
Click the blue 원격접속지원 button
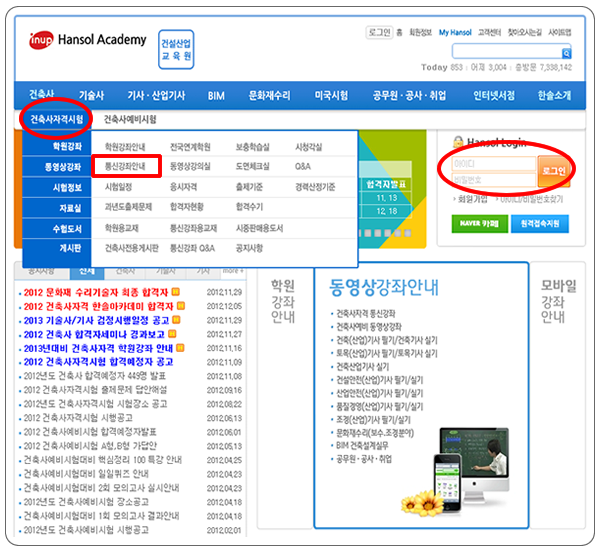coord(540,224)
